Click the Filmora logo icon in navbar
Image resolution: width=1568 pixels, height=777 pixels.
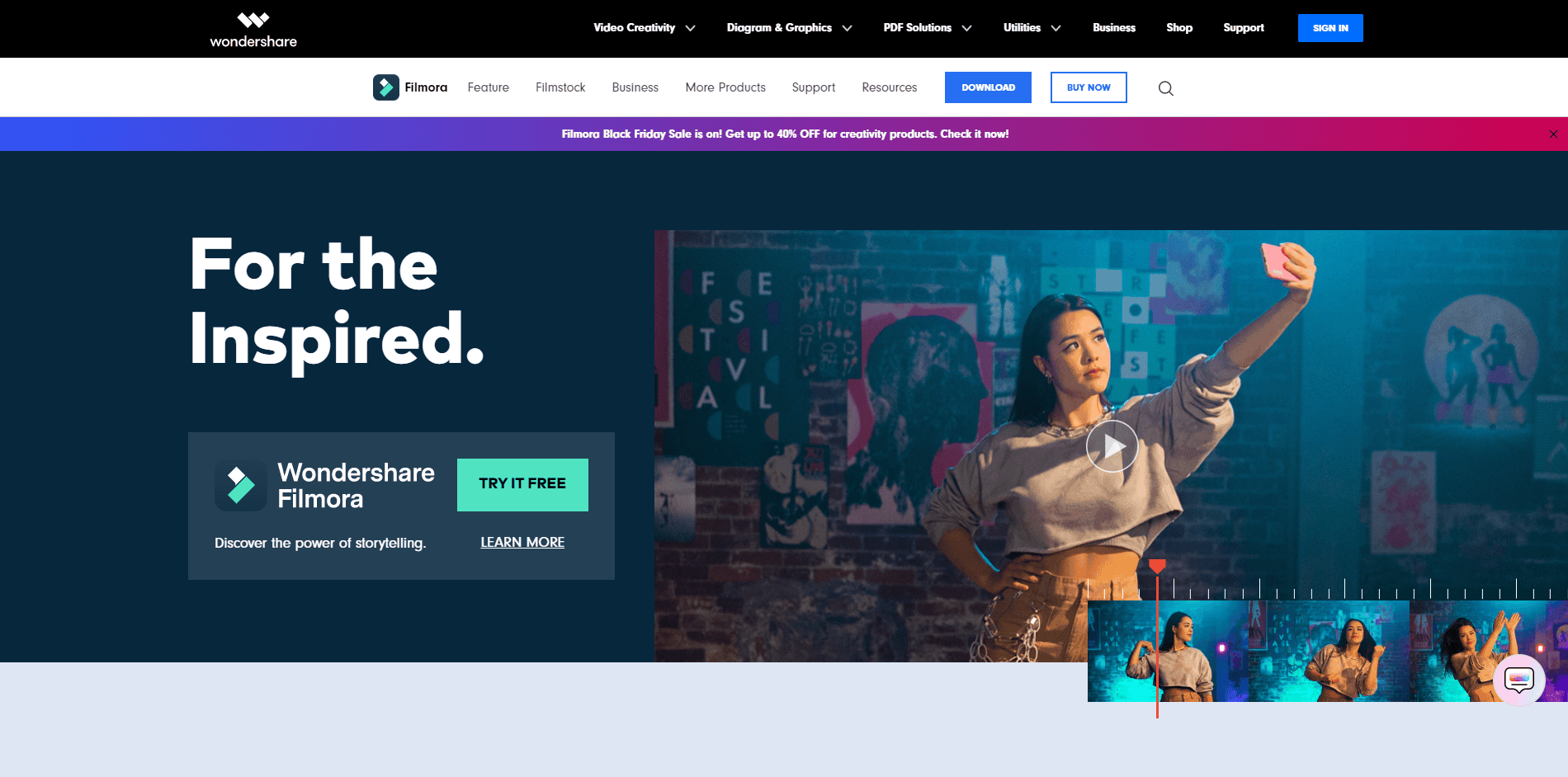385,87
